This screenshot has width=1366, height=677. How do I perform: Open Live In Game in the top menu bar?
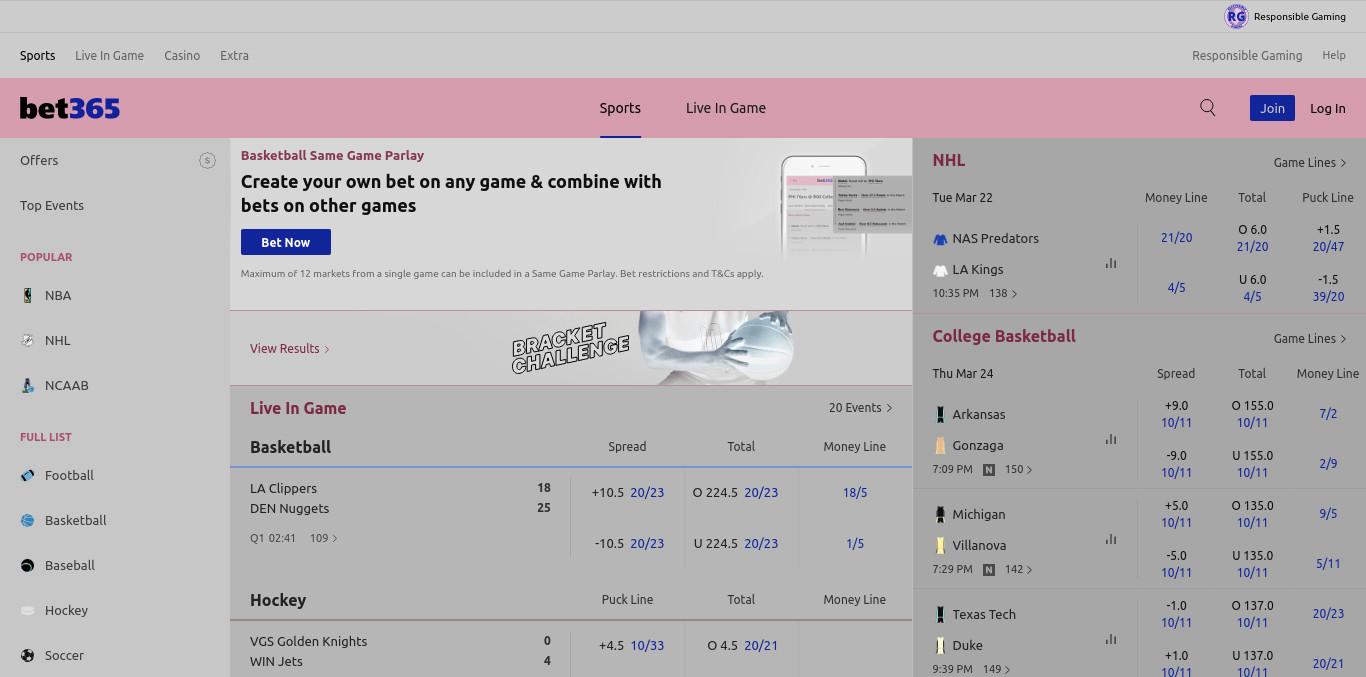coord(109,56)
